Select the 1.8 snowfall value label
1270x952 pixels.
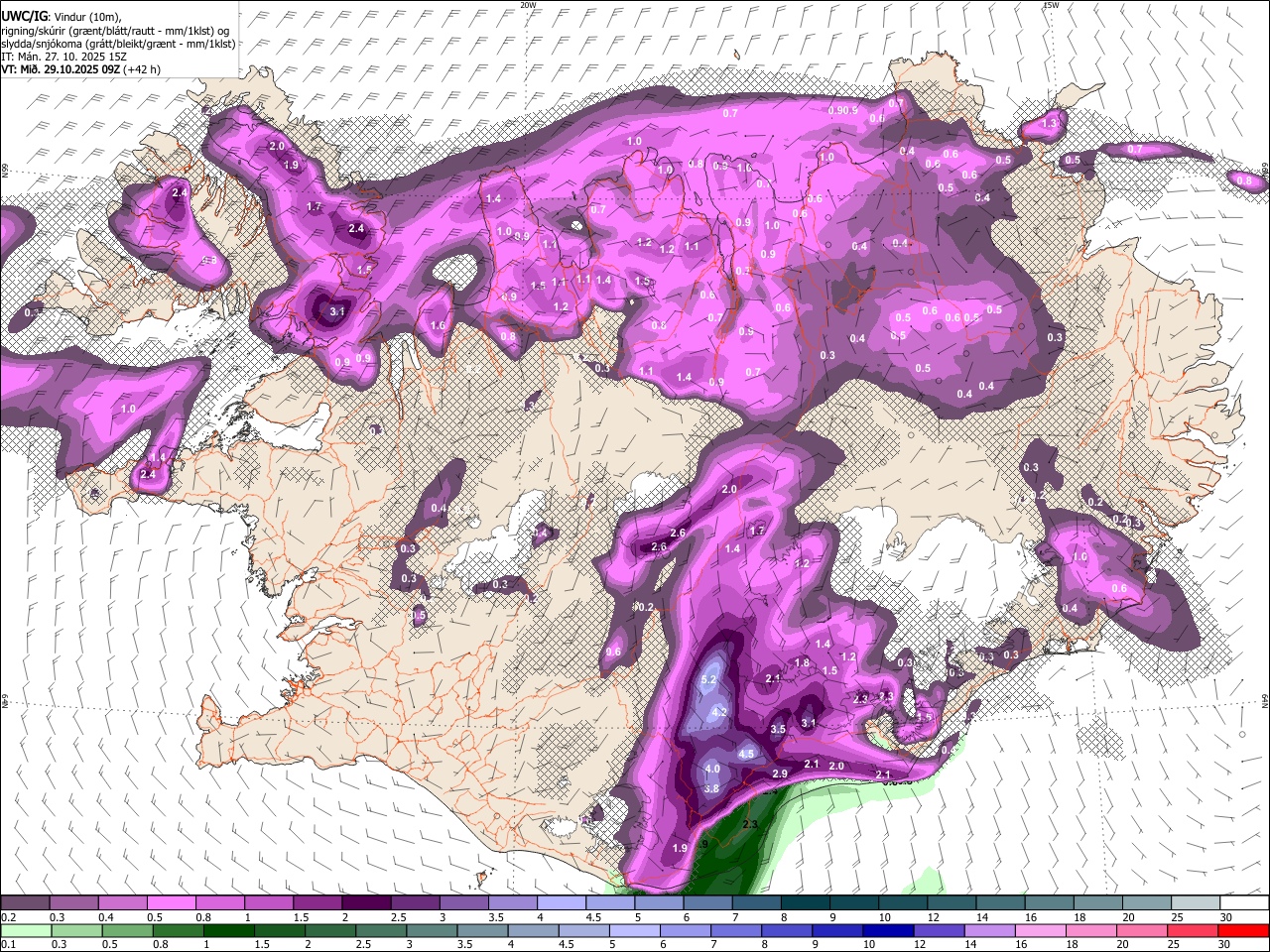[802, 663]
